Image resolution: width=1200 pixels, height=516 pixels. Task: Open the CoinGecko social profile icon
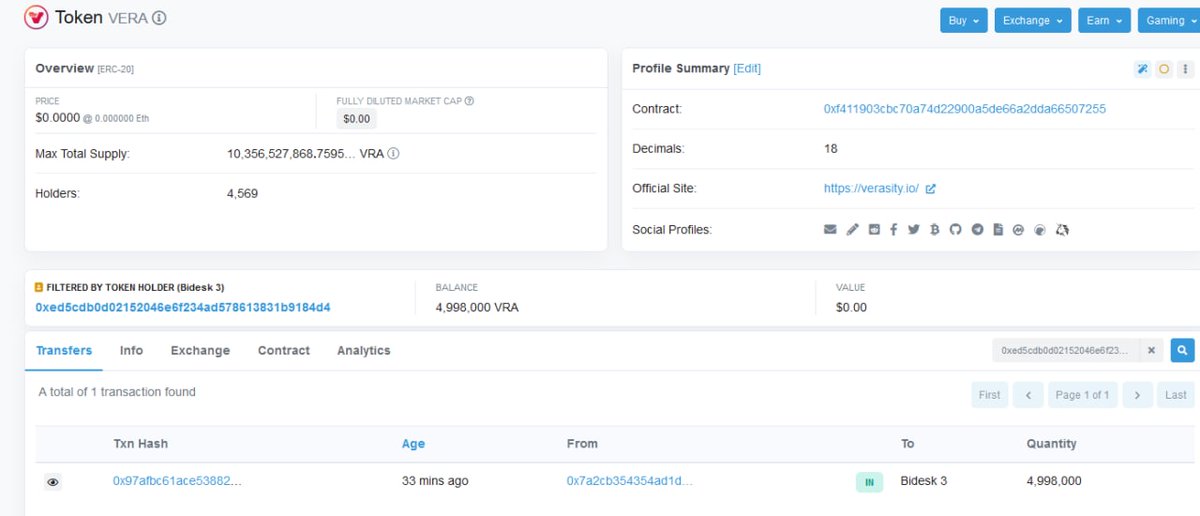click(1040, 230)
